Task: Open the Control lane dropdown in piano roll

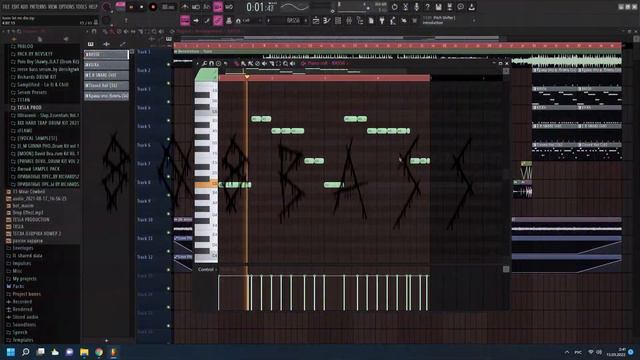Action: pyautogui.click(x=207, y=269)
